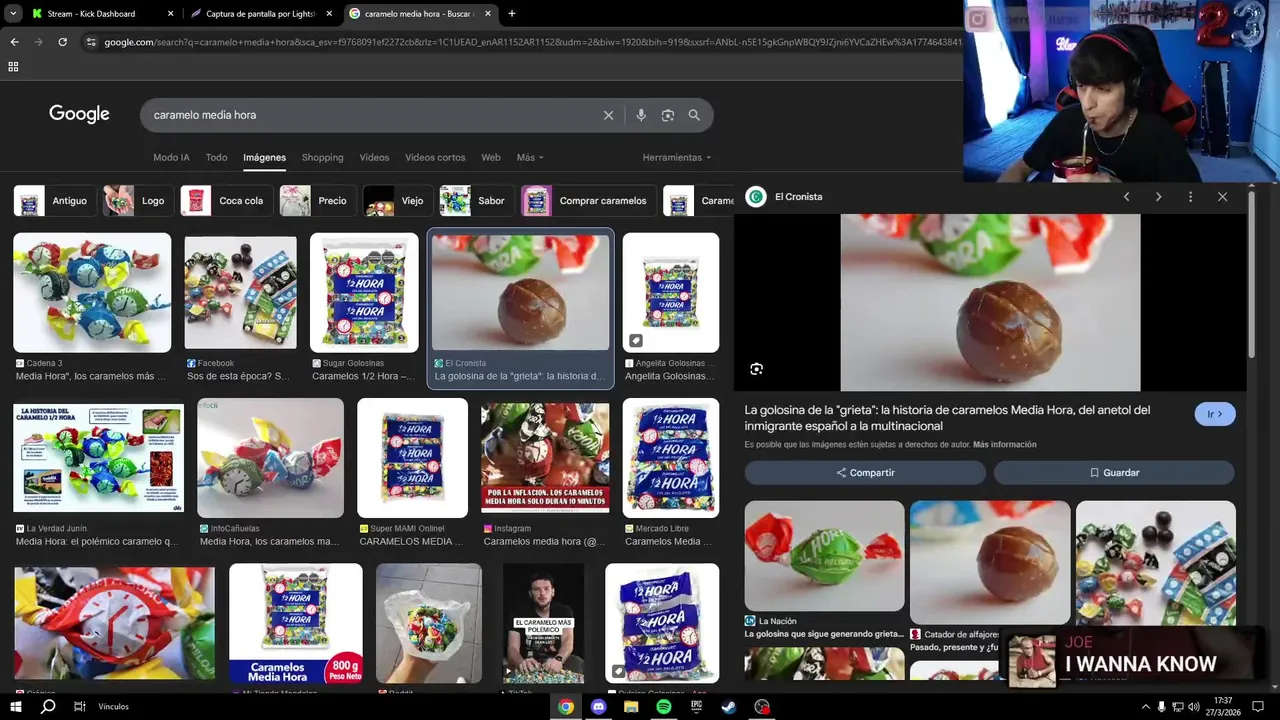Start voice search with microphone icon
1280x720 pixels.
pyautogui.click(x=641, y=115)
